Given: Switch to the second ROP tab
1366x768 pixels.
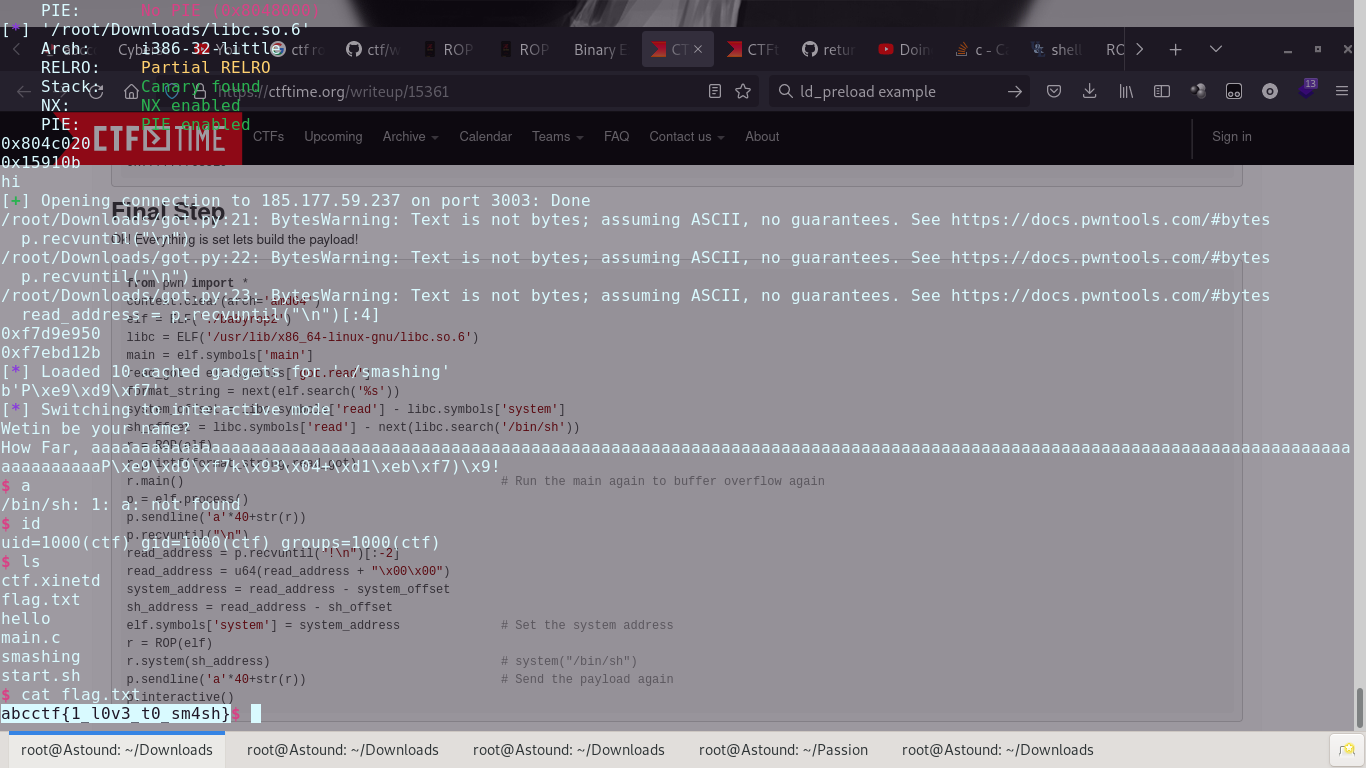Looking at the screenshot, I should click(x=524, y=49).
